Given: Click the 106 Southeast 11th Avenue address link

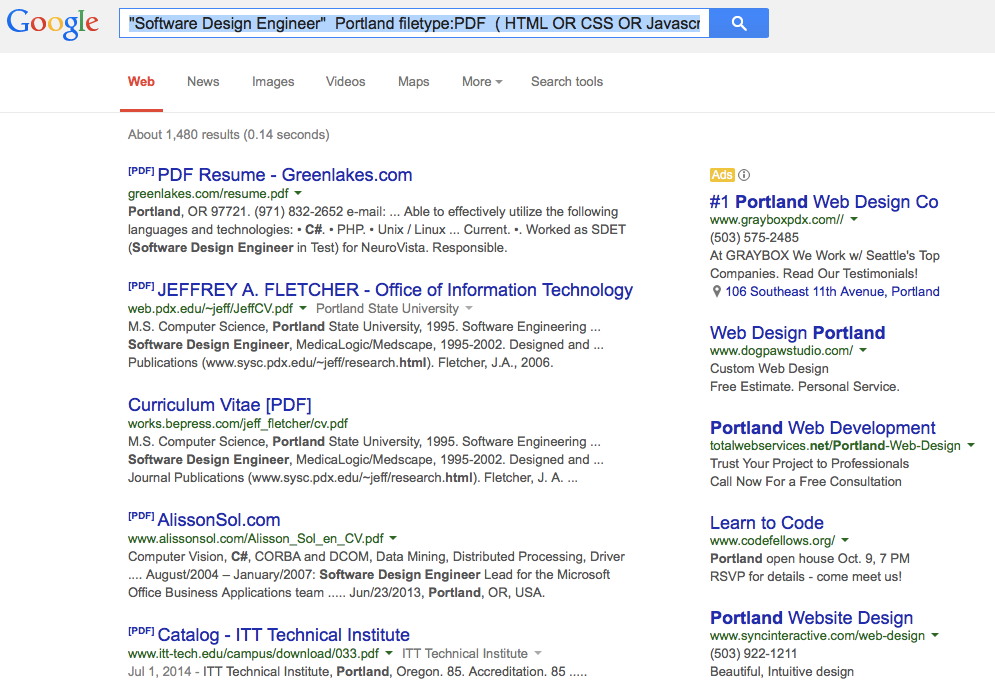Looking at the screenshot, I should coord(833,292).
